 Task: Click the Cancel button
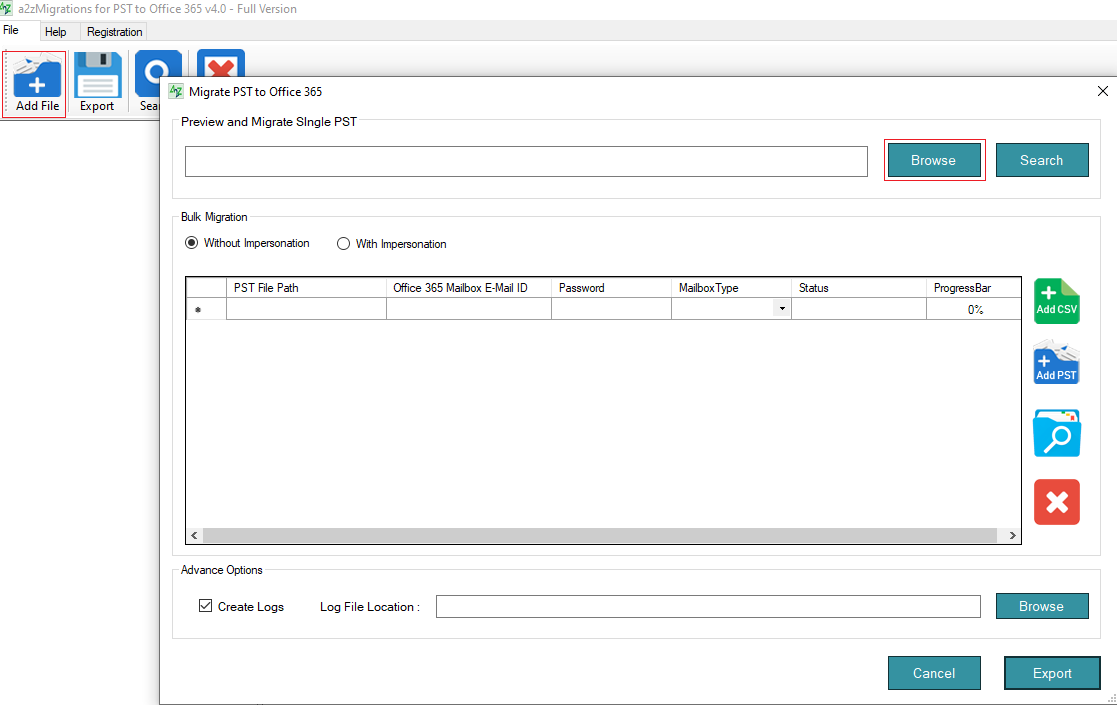[934, 673]
